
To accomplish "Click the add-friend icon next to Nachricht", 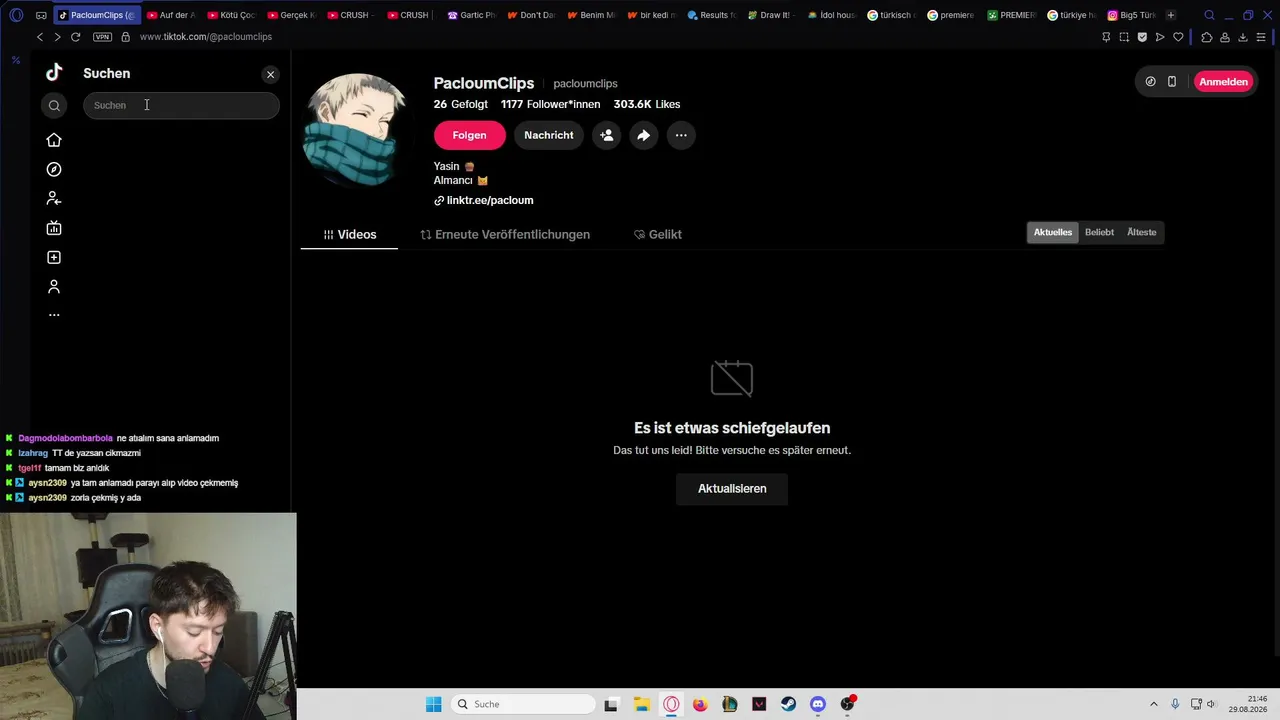I will [x=606, y=135].
